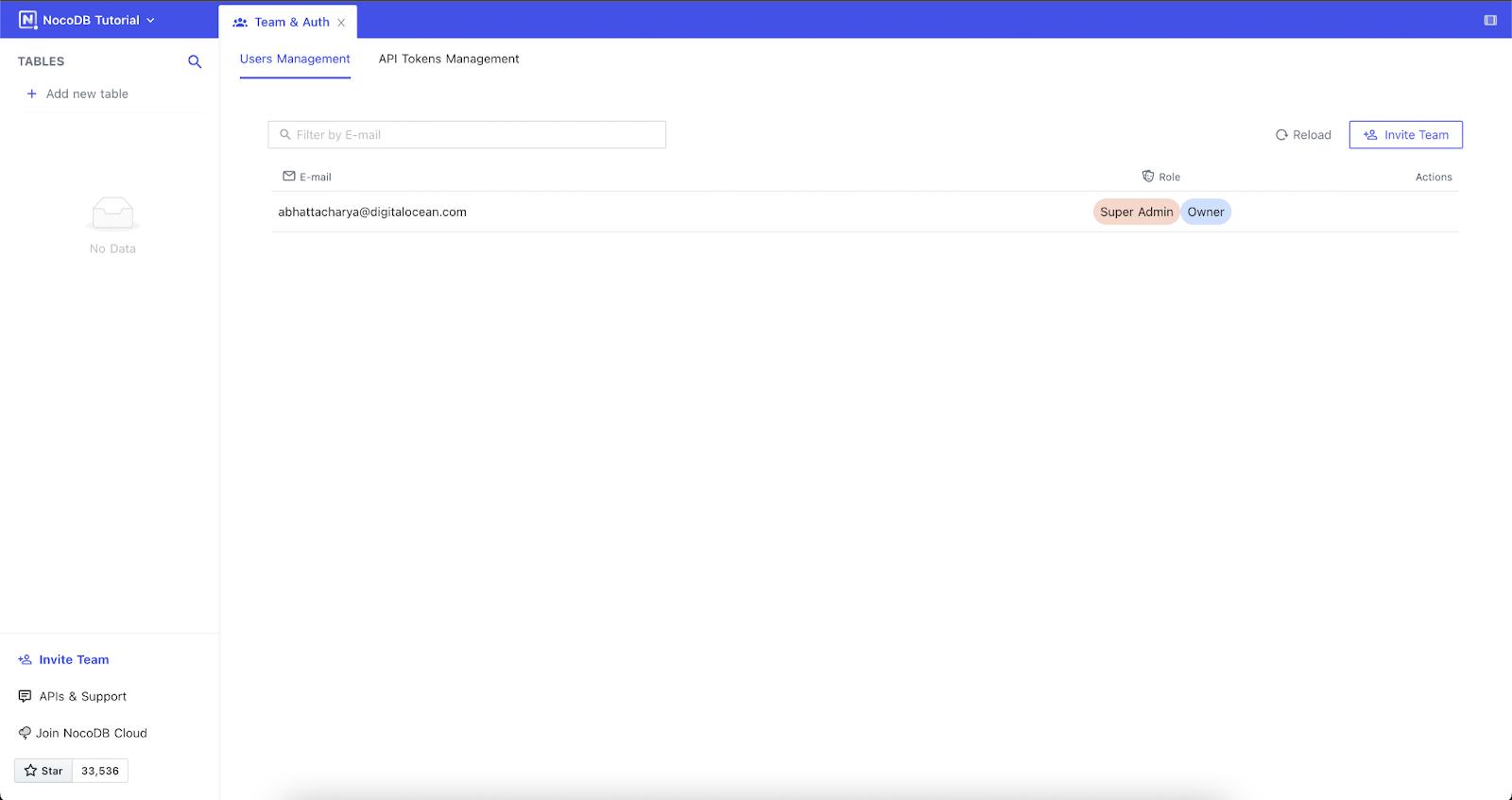This screenshot has width=1512, height=800.
Task: Star NocoDB on GitHub
Action: [x=43, y=771]
